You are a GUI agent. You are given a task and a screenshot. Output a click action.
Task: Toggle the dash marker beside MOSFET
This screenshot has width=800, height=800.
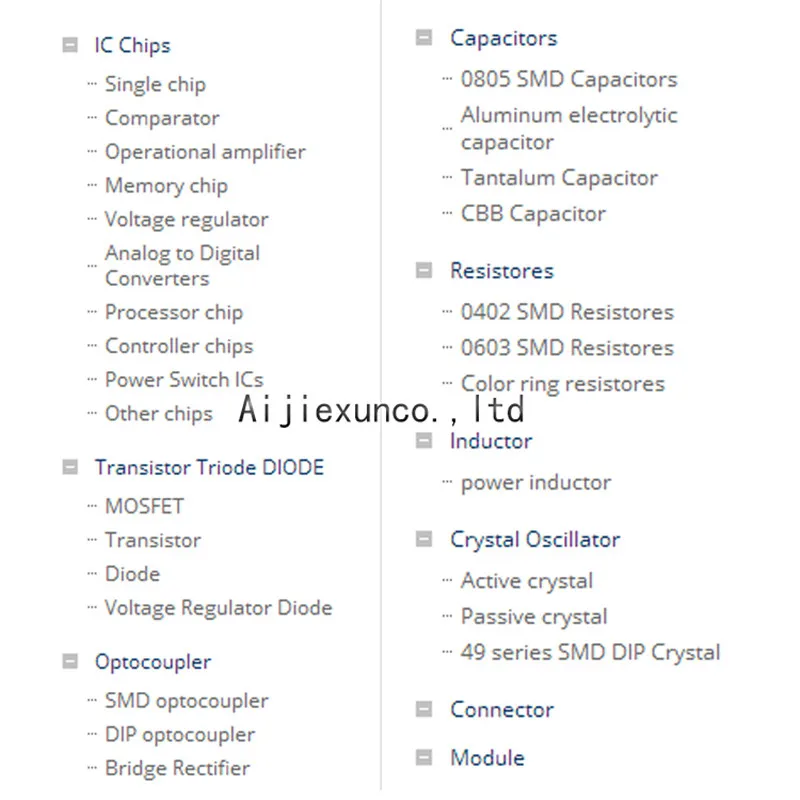pyautogui.click(x=92, y=507)
